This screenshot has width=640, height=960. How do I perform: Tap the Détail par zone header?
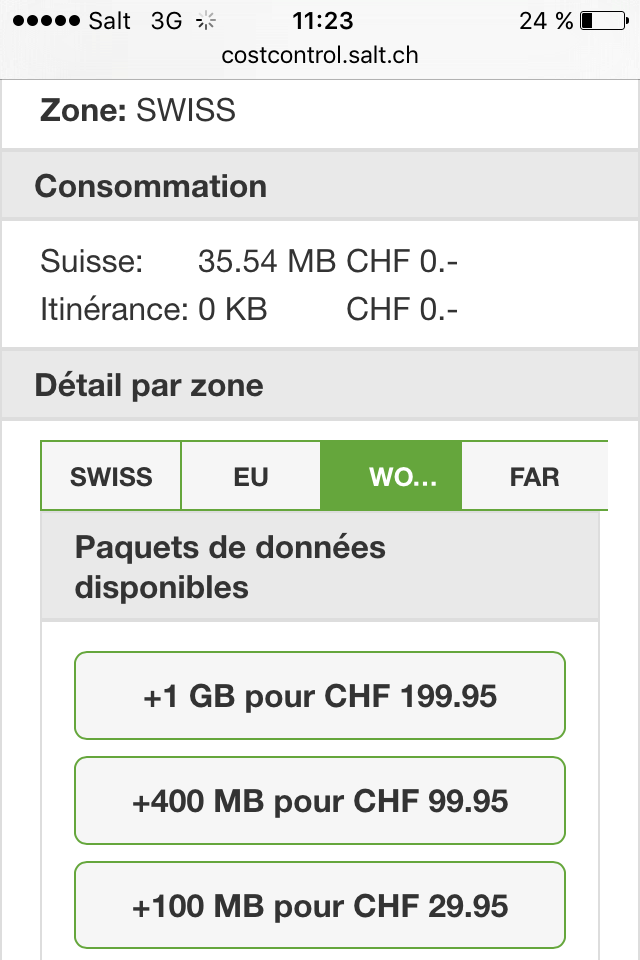[320, 385]
